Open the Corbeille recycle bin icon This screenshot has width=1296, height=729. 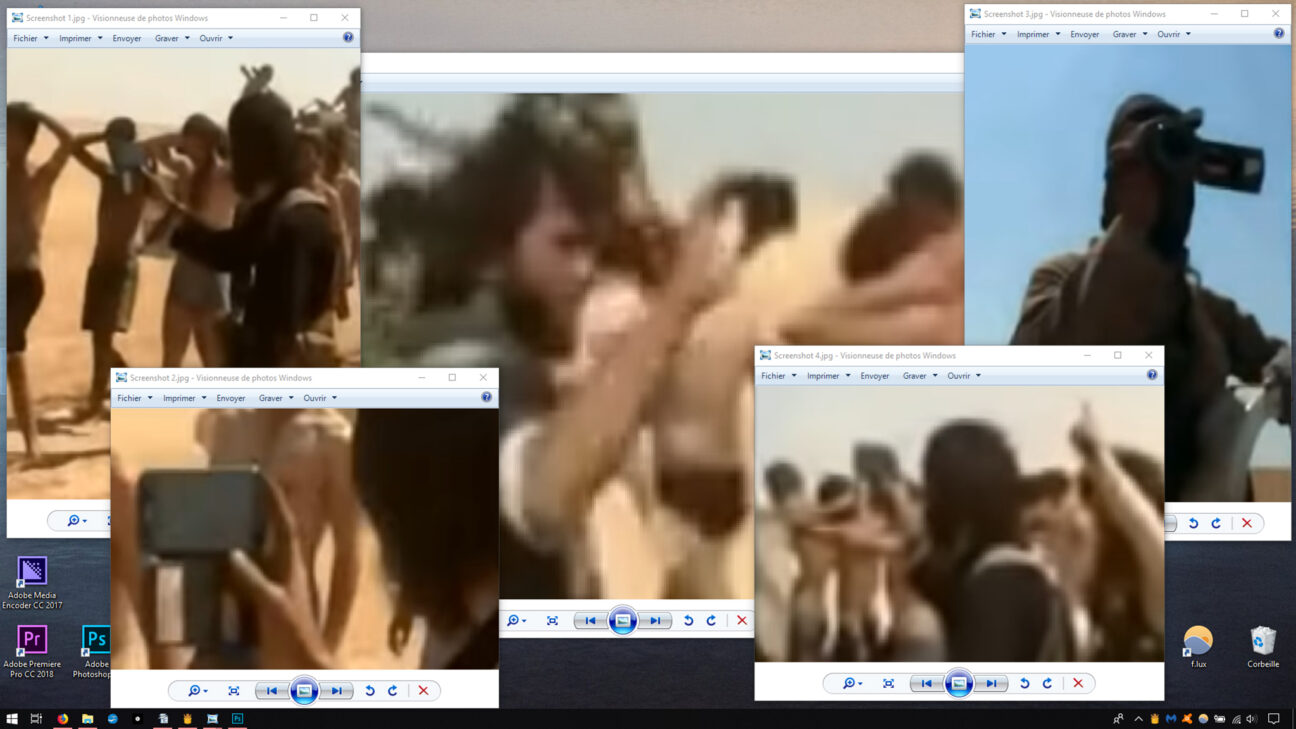click(x=1263, y=647)
